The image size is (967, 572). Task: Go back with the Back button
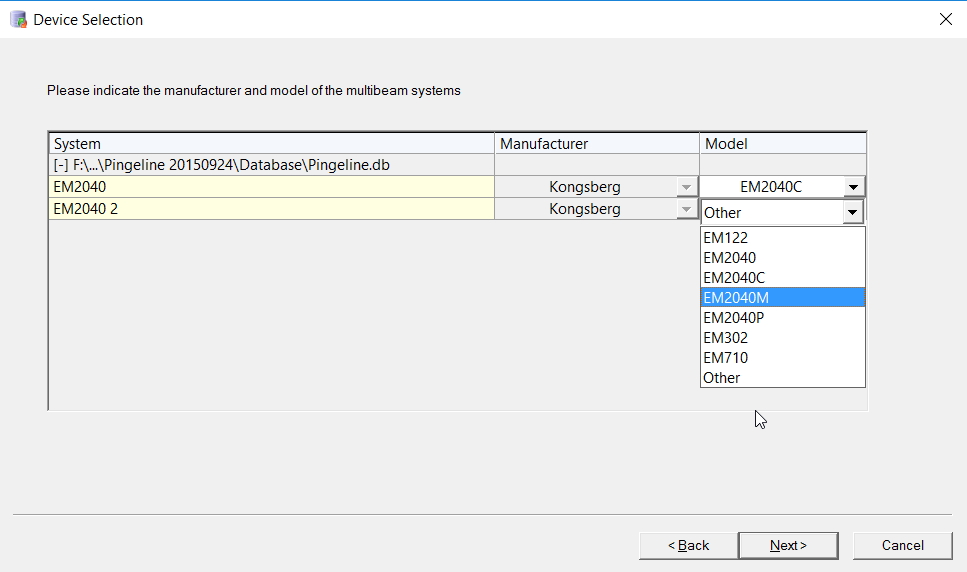[689, 545]
